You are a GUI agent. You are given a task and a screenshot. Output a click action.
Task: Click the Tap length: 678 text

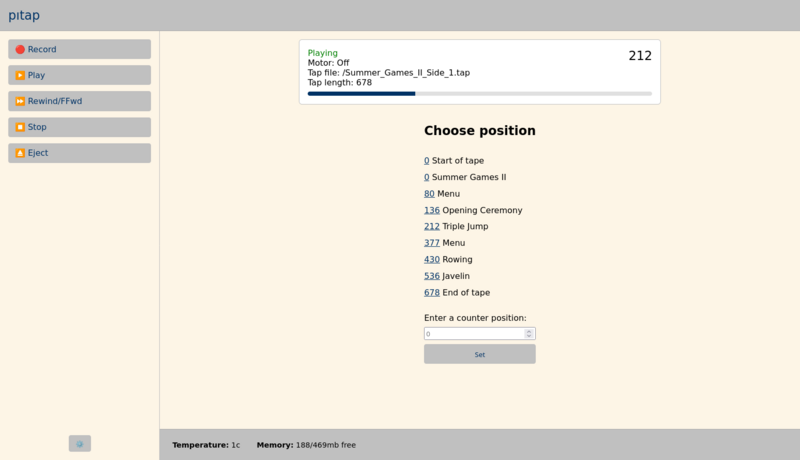(340, 83)
